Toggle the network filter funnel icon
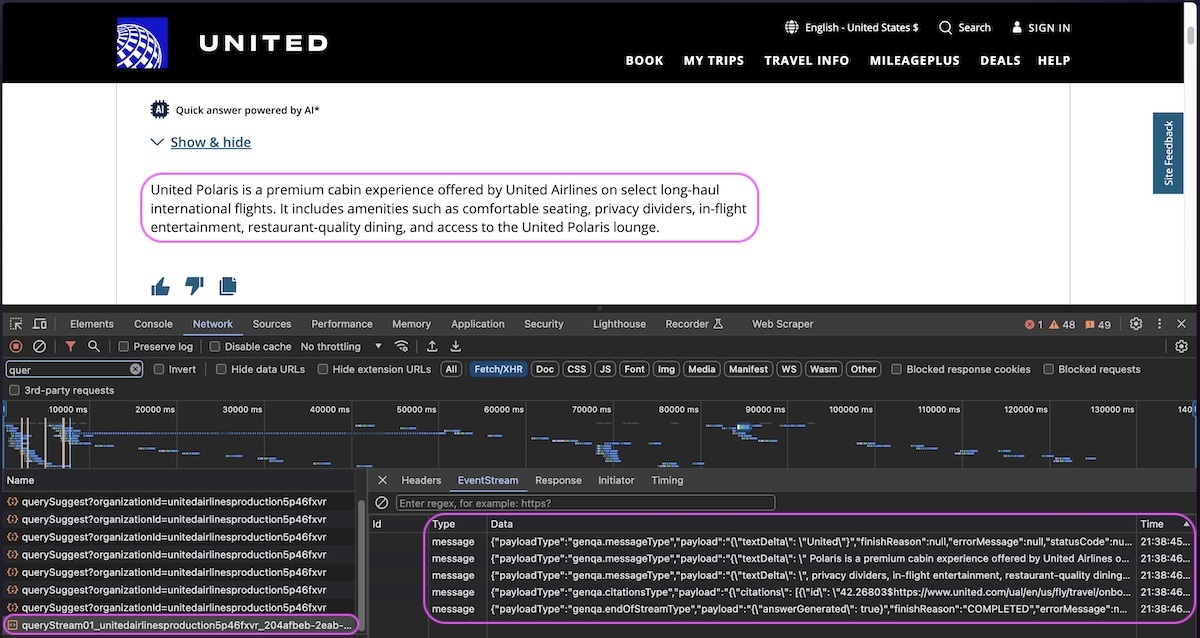The height and width of the screenshot is (638, 1200). tap(70, 346)
